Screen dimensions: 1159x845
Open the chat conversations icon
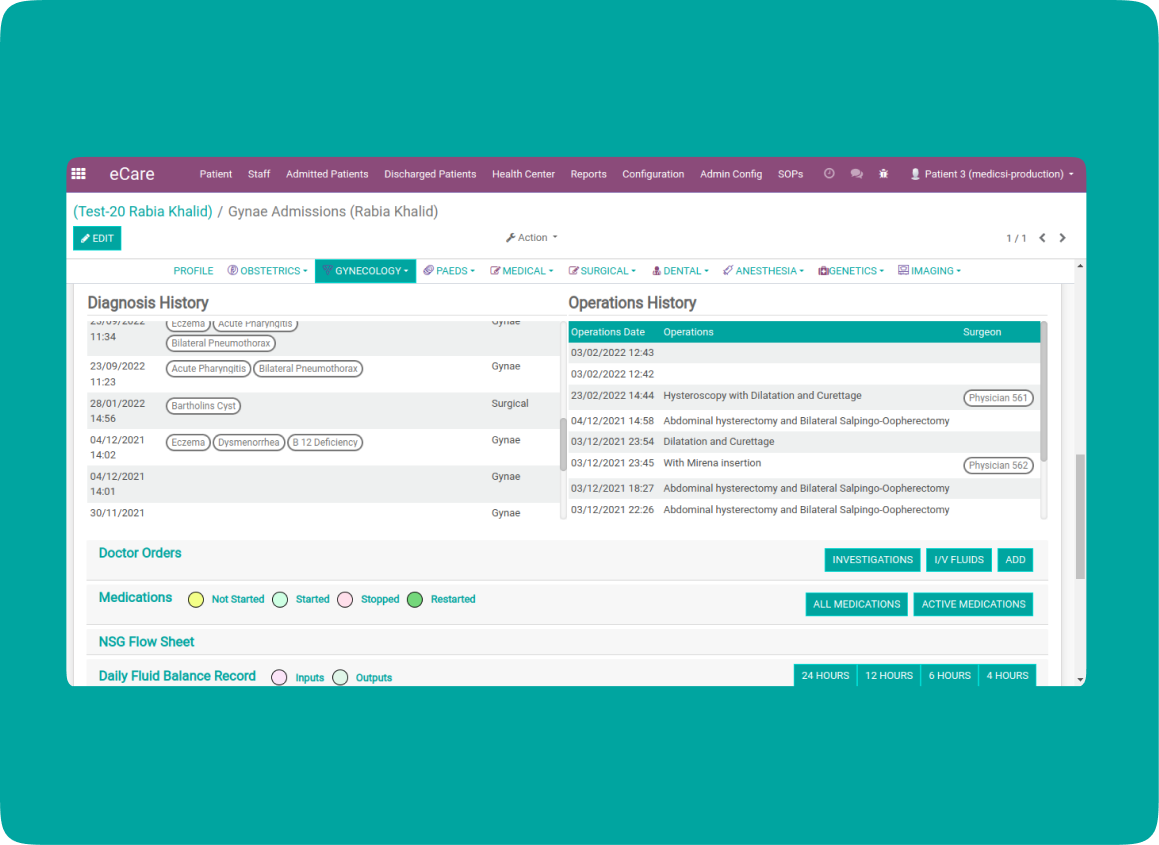click(856, 174)
